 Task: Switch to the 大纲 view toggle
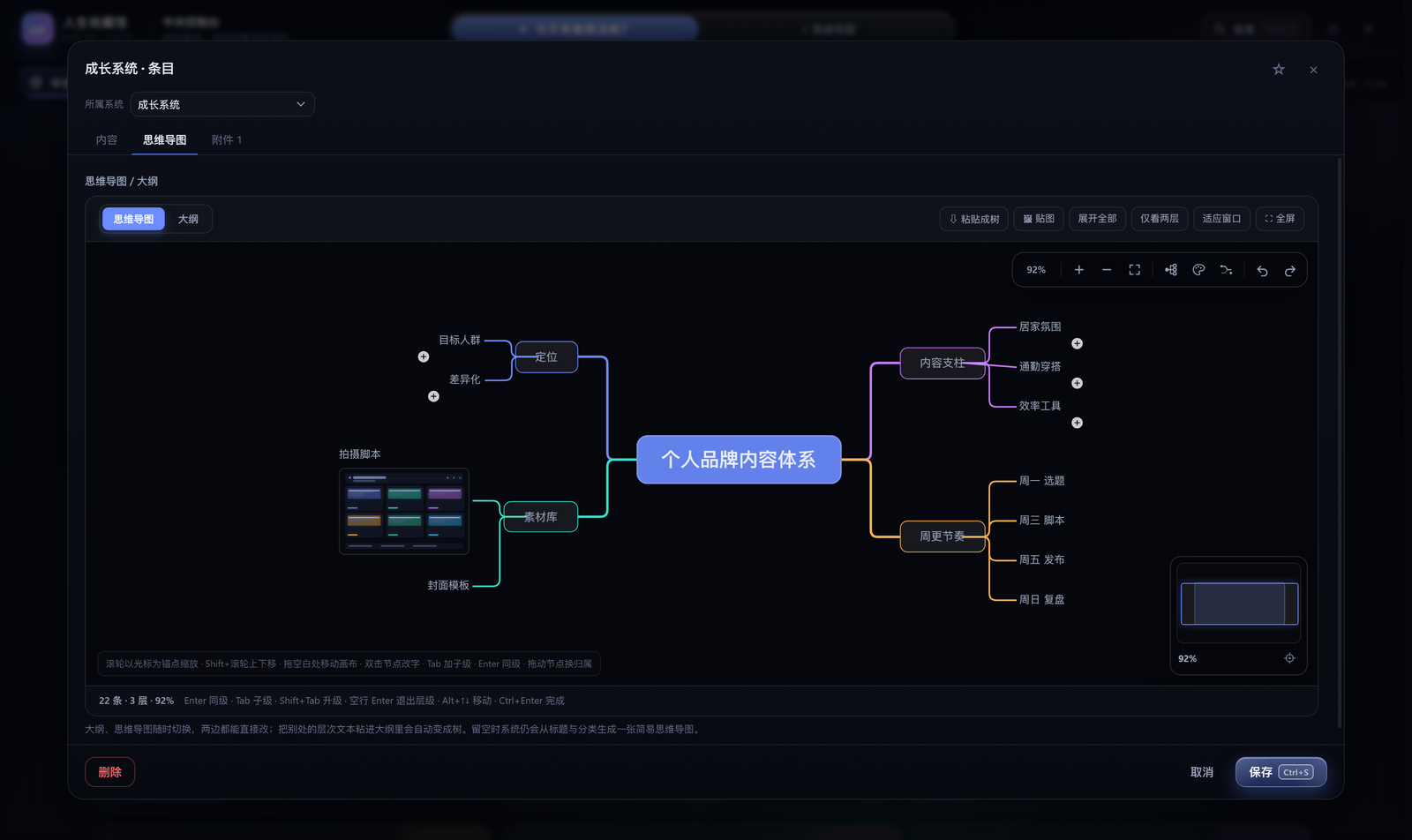[188, 219]
